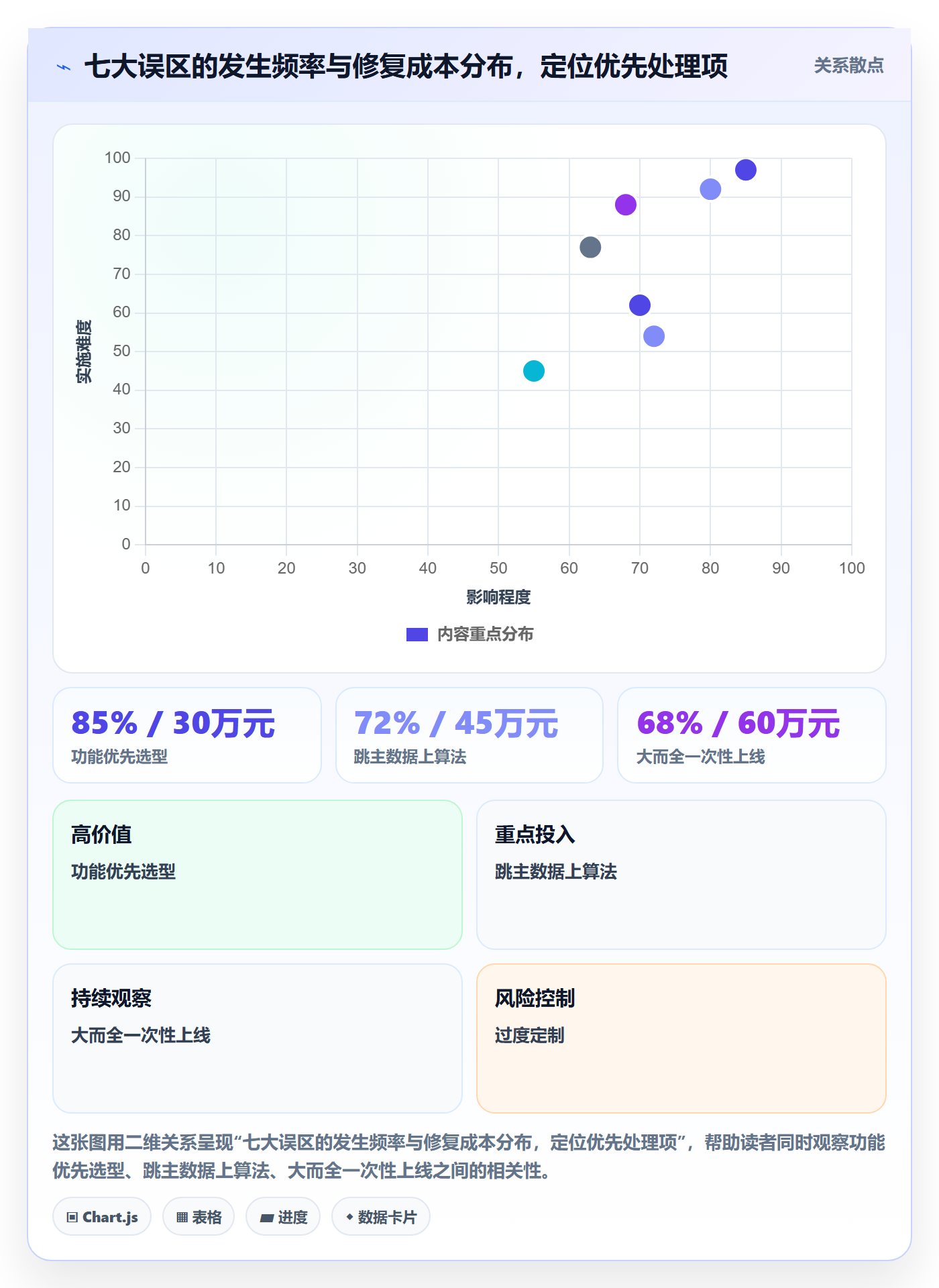Click the 内容重点分布 legend color box
Screen dimensions: 939x1288
[417, 635]
